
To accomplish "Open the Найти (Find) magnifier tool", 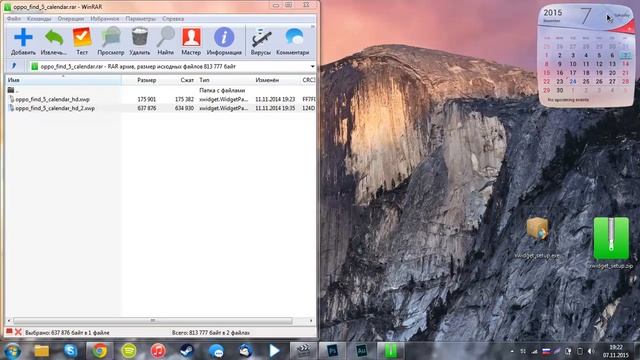I will coord(165,41).
